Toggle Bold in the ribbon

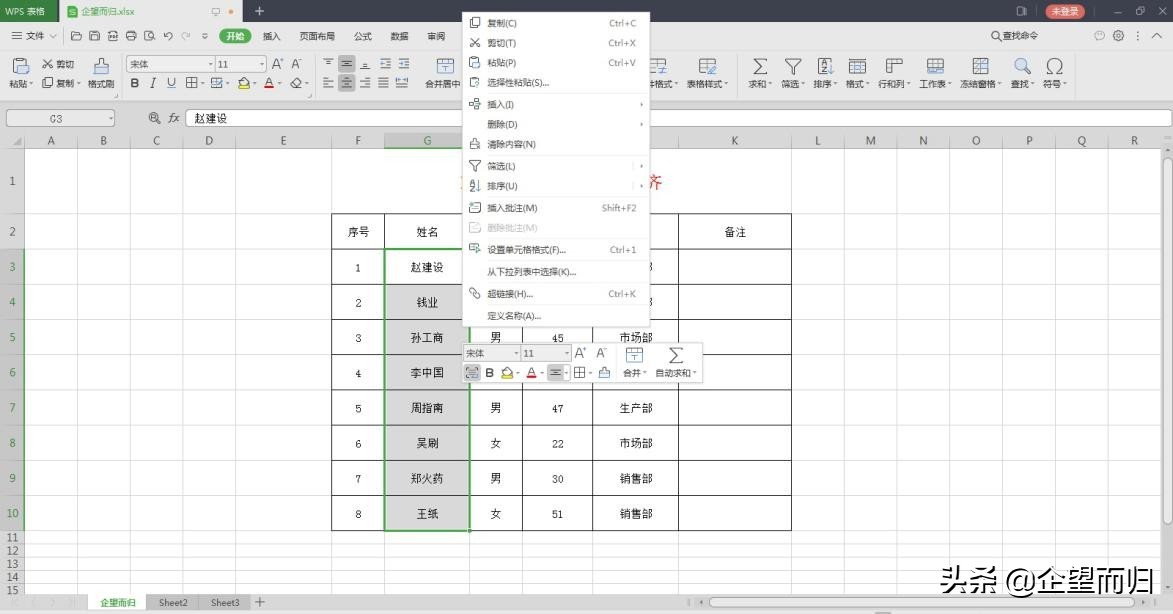(x=135, y=83)
